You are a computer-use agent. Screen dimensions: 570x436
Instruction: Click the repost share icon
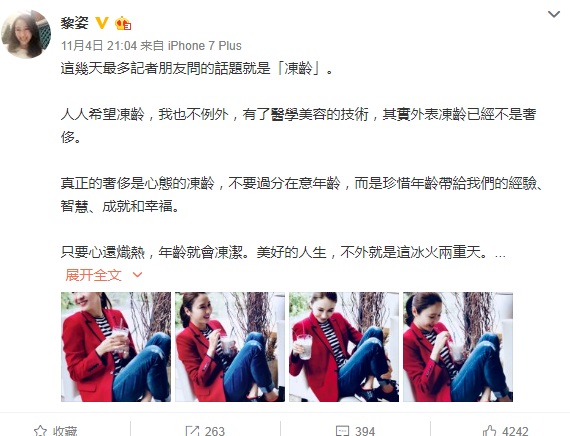(192, 431)
